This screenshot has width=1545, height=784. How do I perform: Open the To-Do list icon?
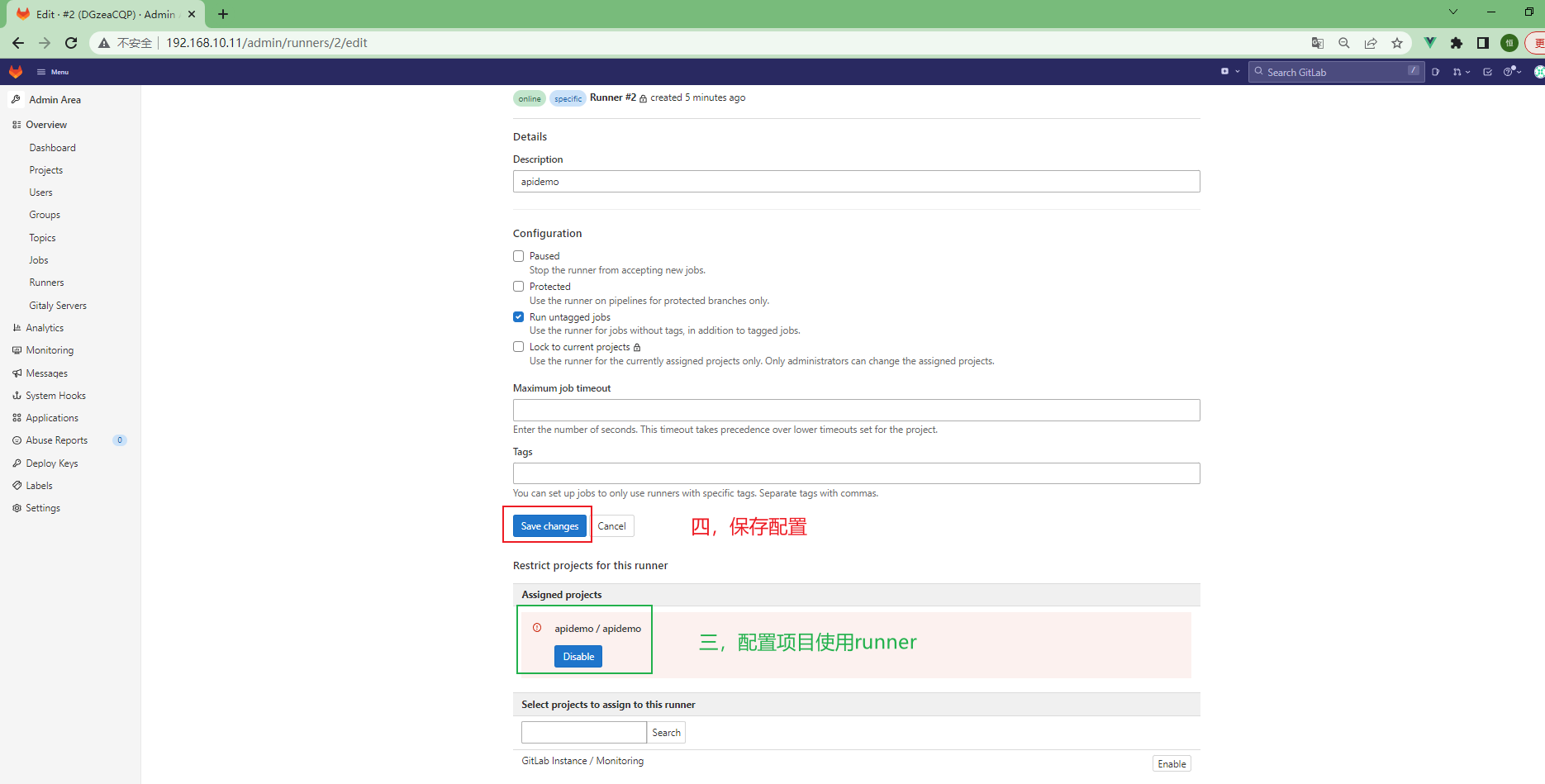point(1488,72)
